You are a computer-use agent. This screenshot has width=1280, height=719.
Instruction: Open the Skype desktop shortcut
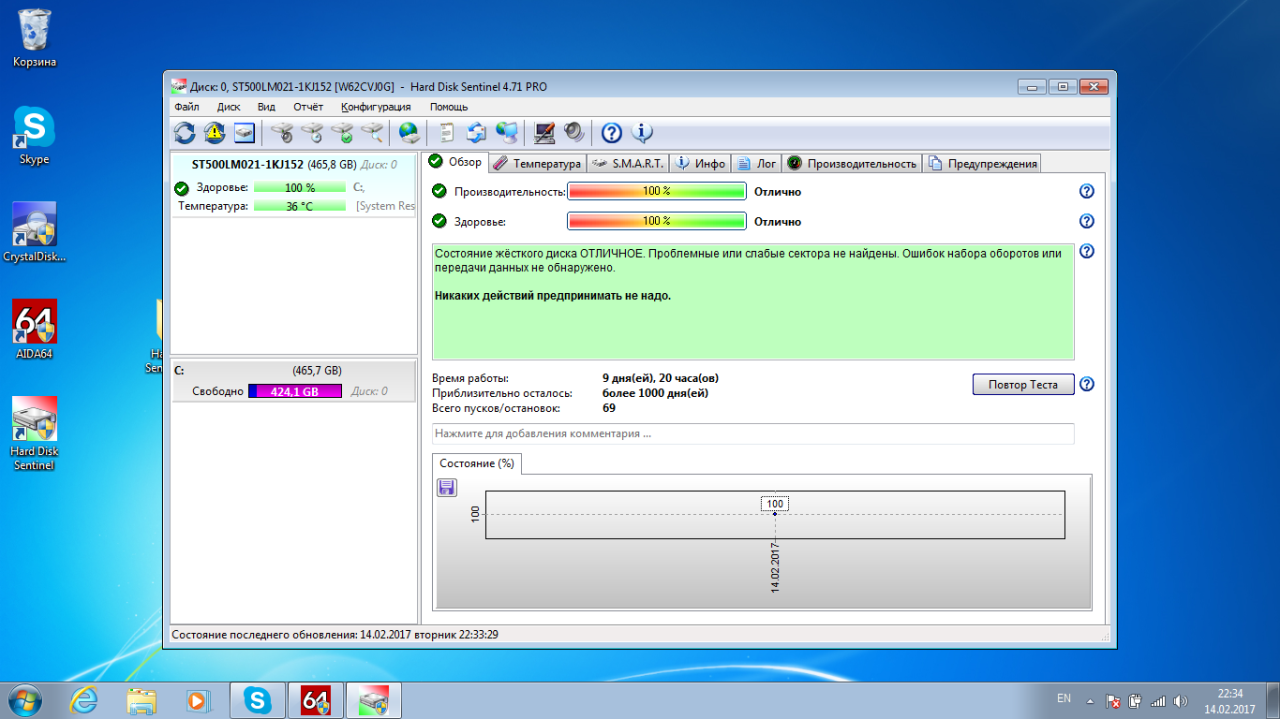(34, 136)
